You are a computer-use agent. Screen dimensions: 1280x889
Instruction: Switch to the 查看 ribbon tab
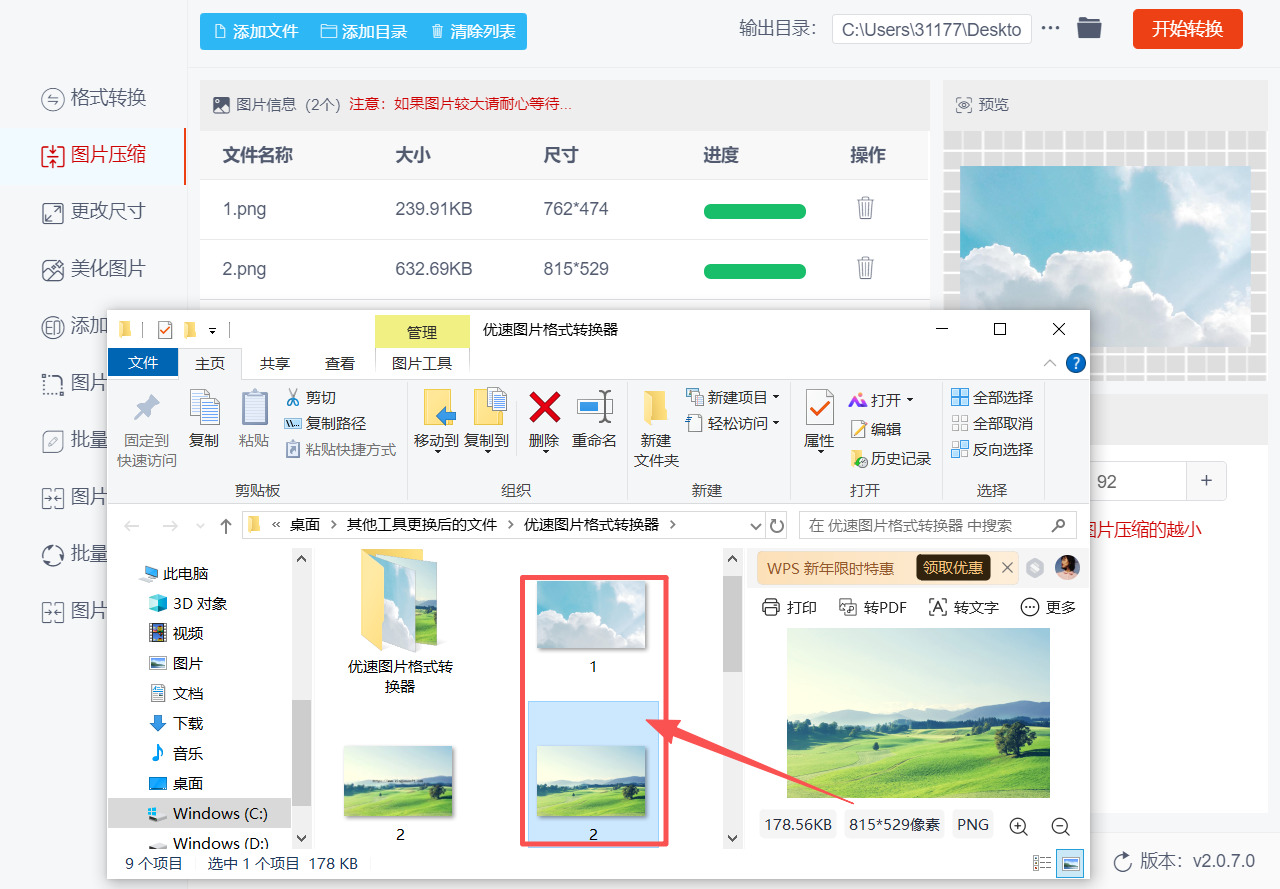(340, 364)
